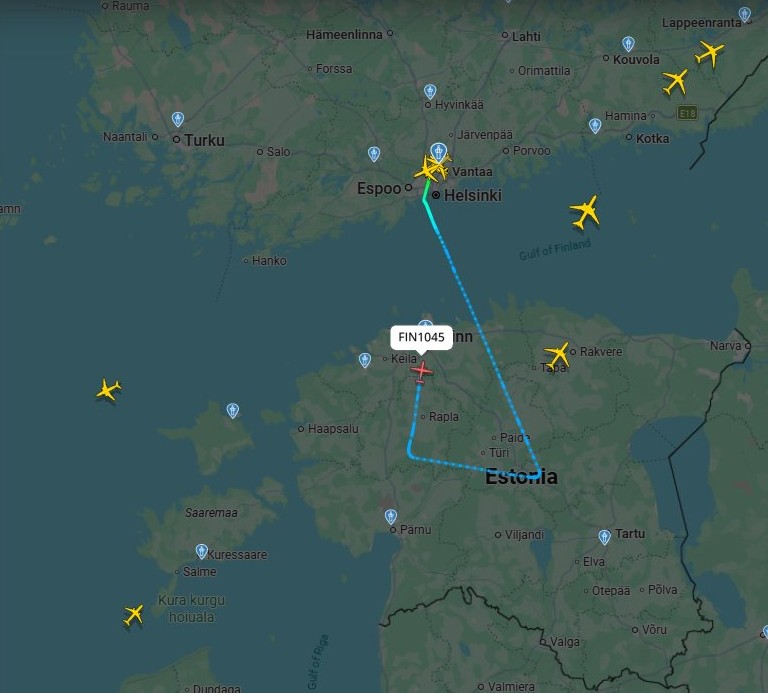
Task: Select the red FIN1045 aircraft icon
Action: [x=421, y=372]
